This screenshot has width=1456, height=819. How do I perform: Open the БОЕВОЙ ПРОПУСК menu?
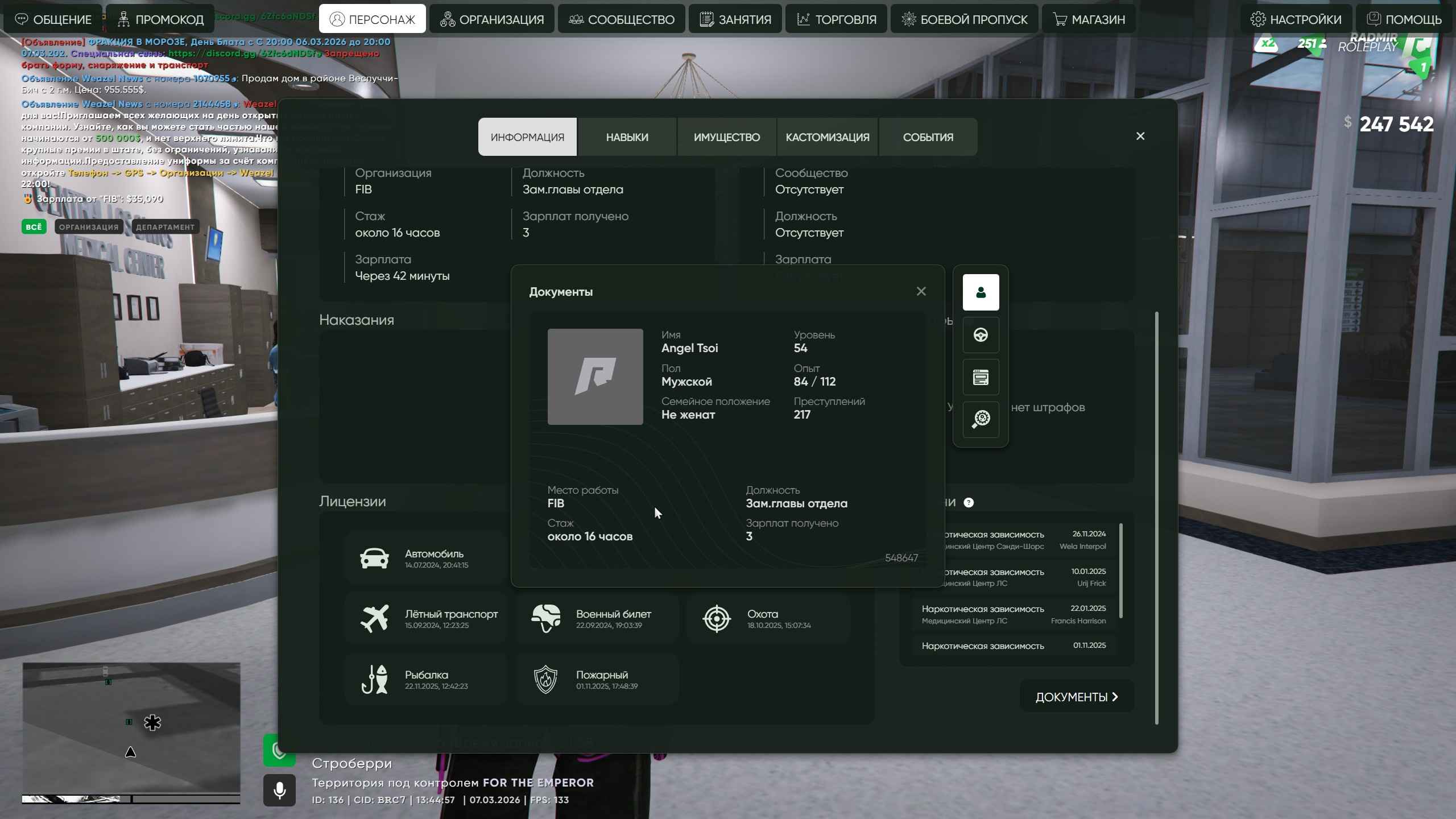(965, 19)
